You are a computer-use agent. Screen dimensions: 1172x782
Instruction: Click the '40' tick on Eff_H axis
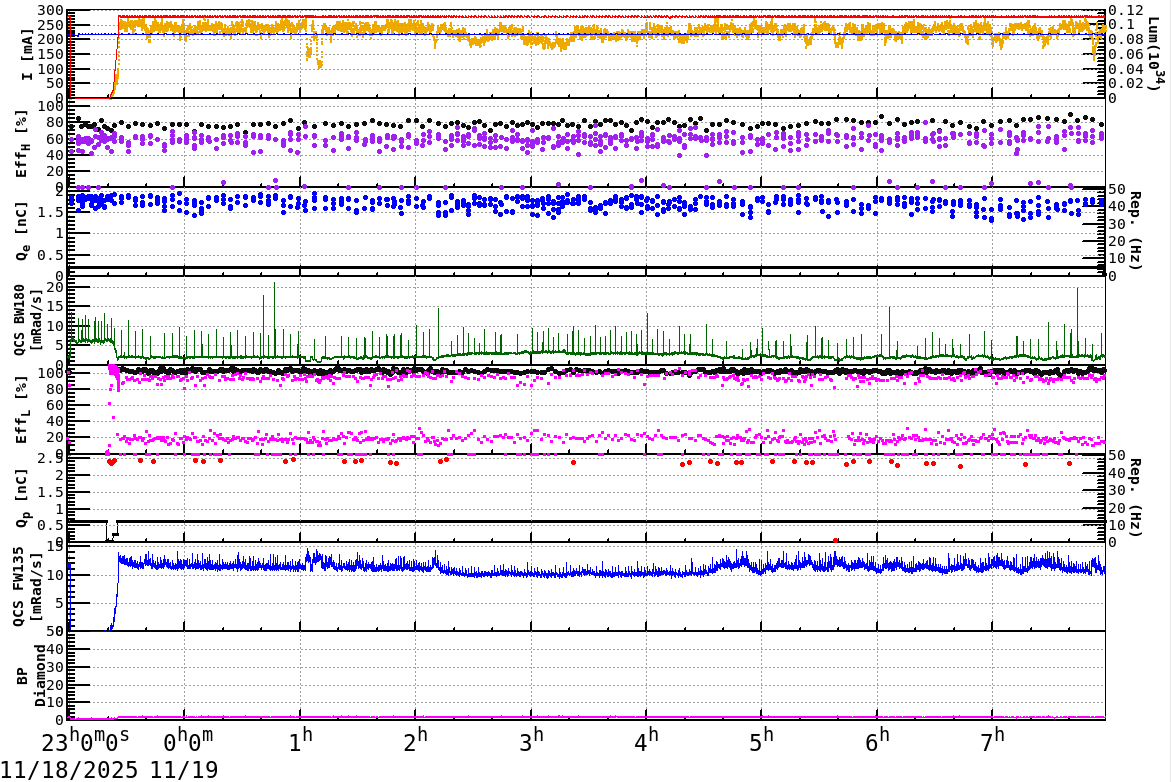55,156
